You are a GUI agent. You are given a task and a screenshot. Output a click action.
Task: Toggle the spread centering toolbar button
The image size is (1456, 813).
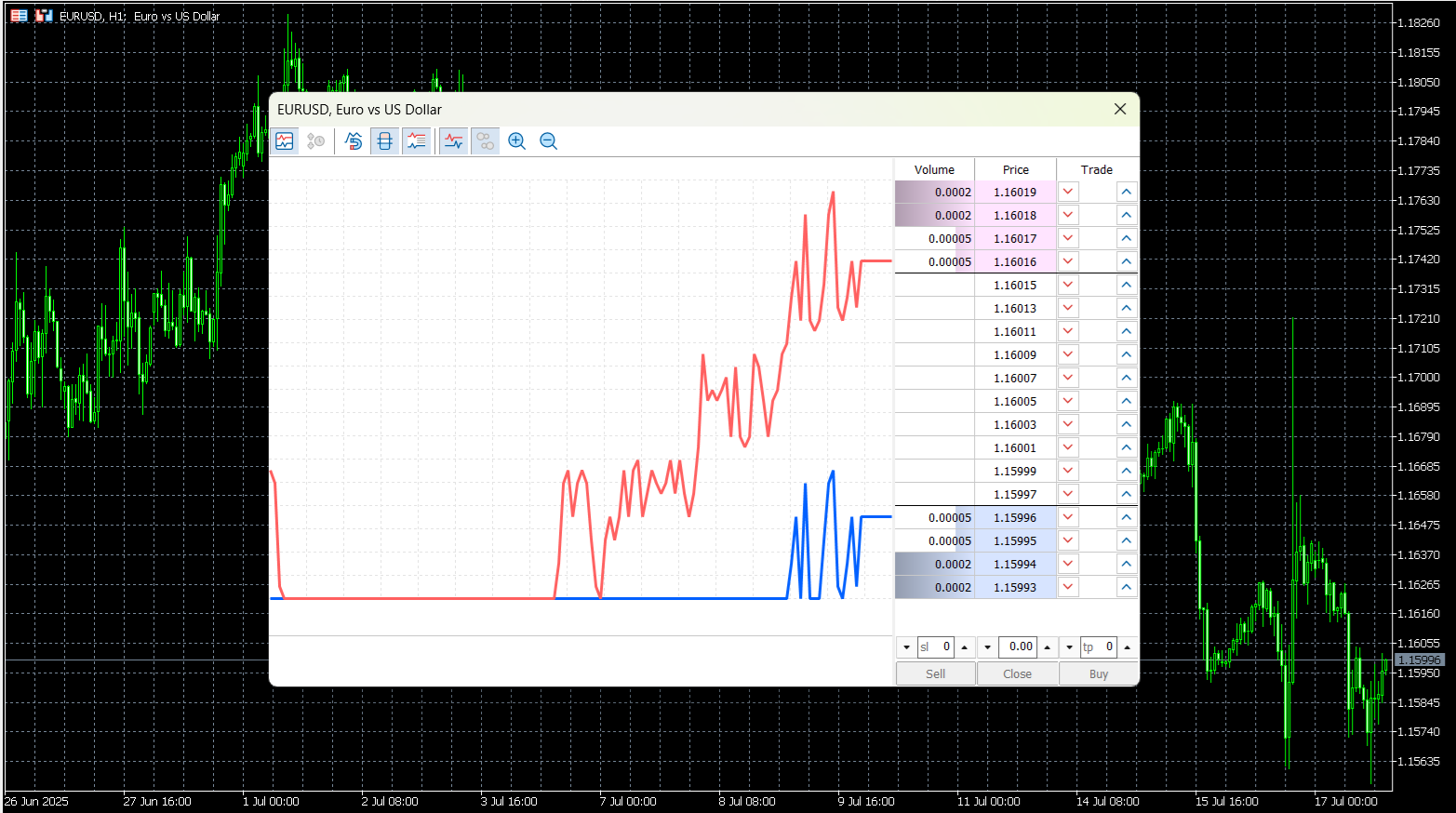click(x=384, y=141)
